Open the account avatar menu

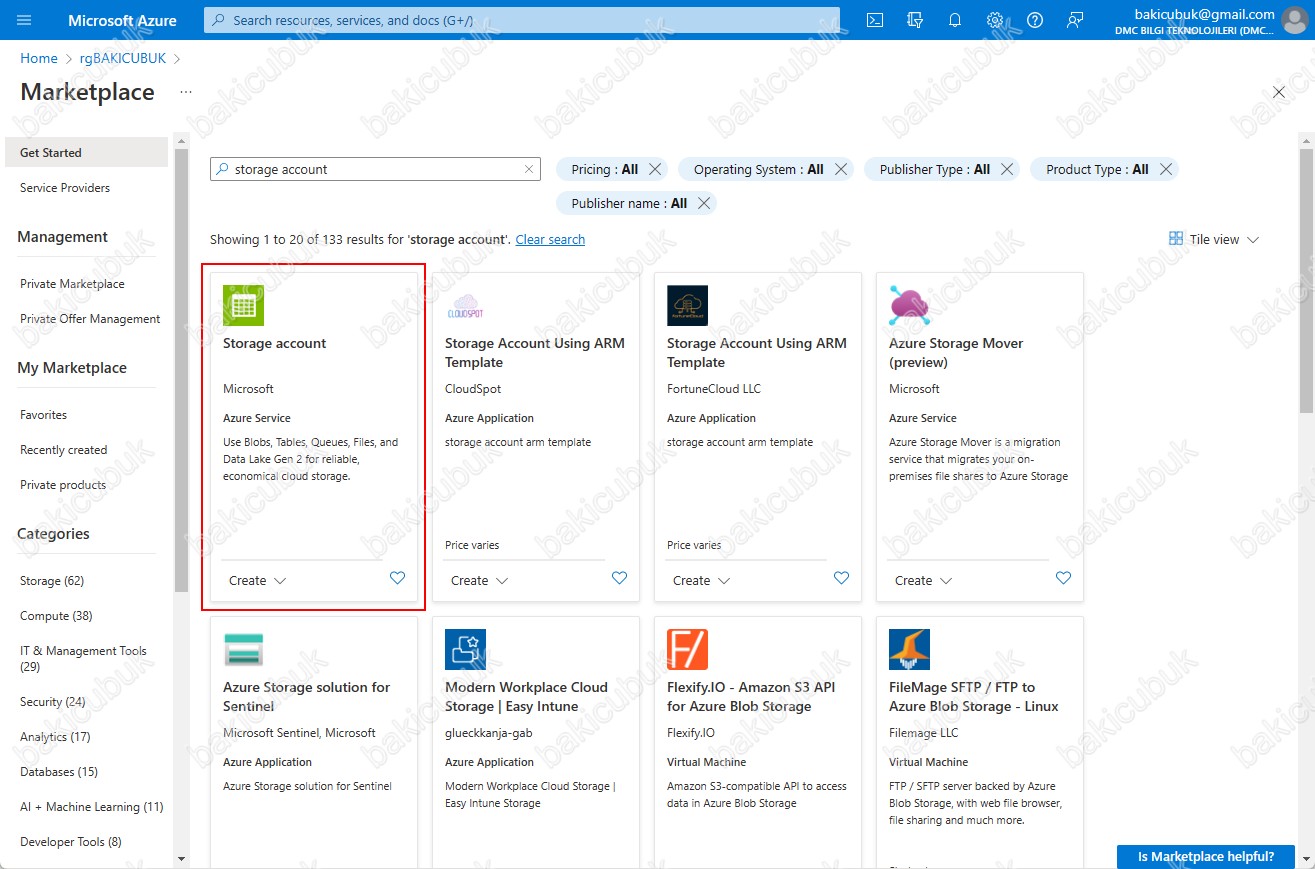coord(1295,20)
